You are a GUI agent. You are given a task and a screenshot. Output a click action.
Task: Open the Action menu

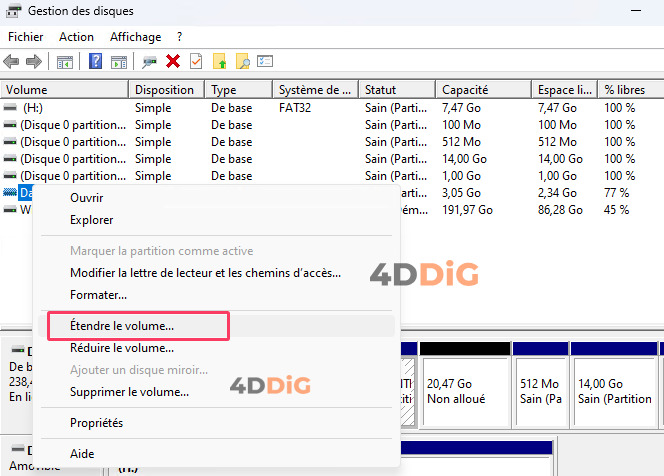coord(76,37)
